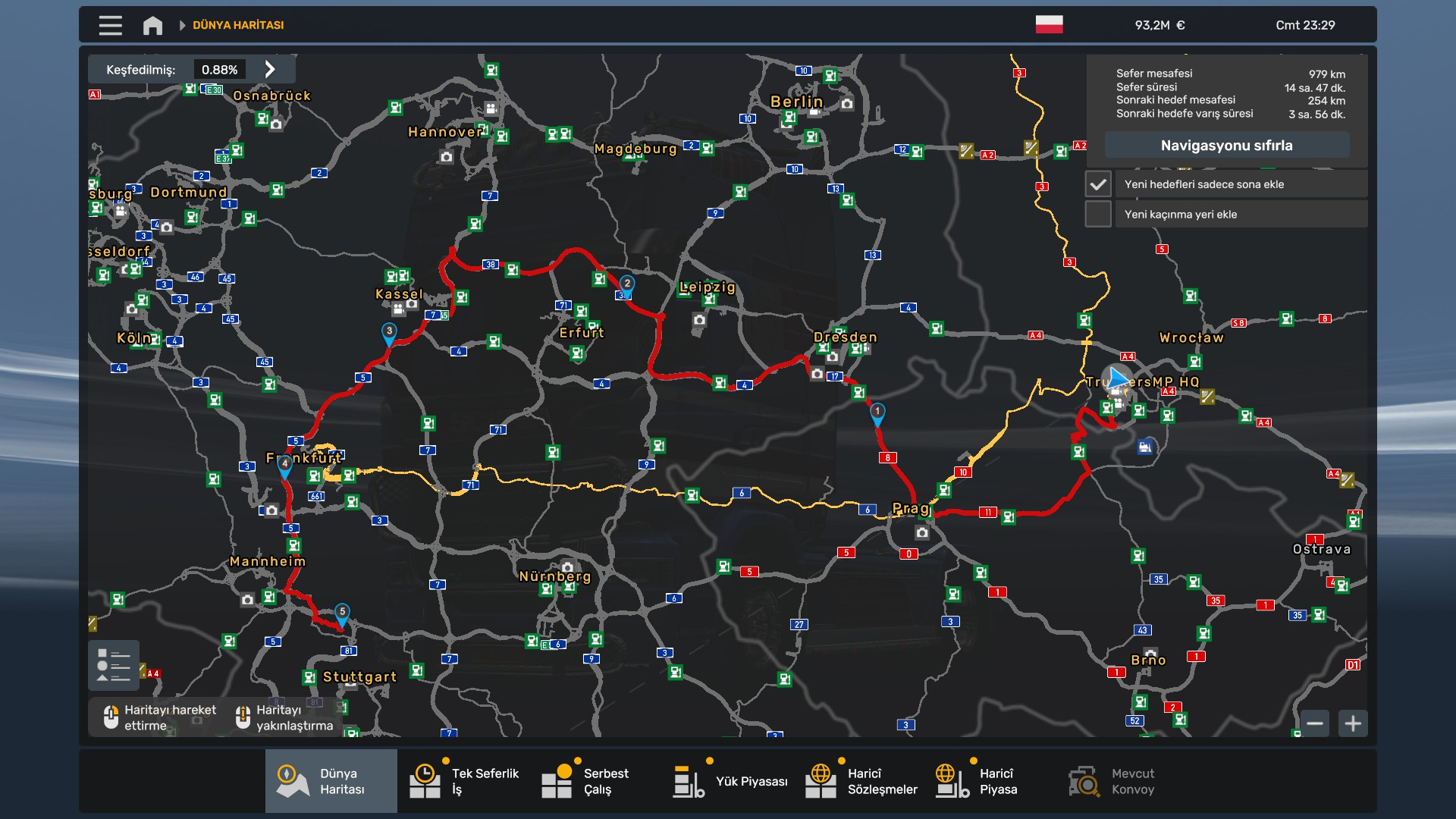The width and height of the screenshot is (1456, 819).
Task: Enable 'Yeni kaçınma yeri ekle' checkbox
Action: (1097, 214)
